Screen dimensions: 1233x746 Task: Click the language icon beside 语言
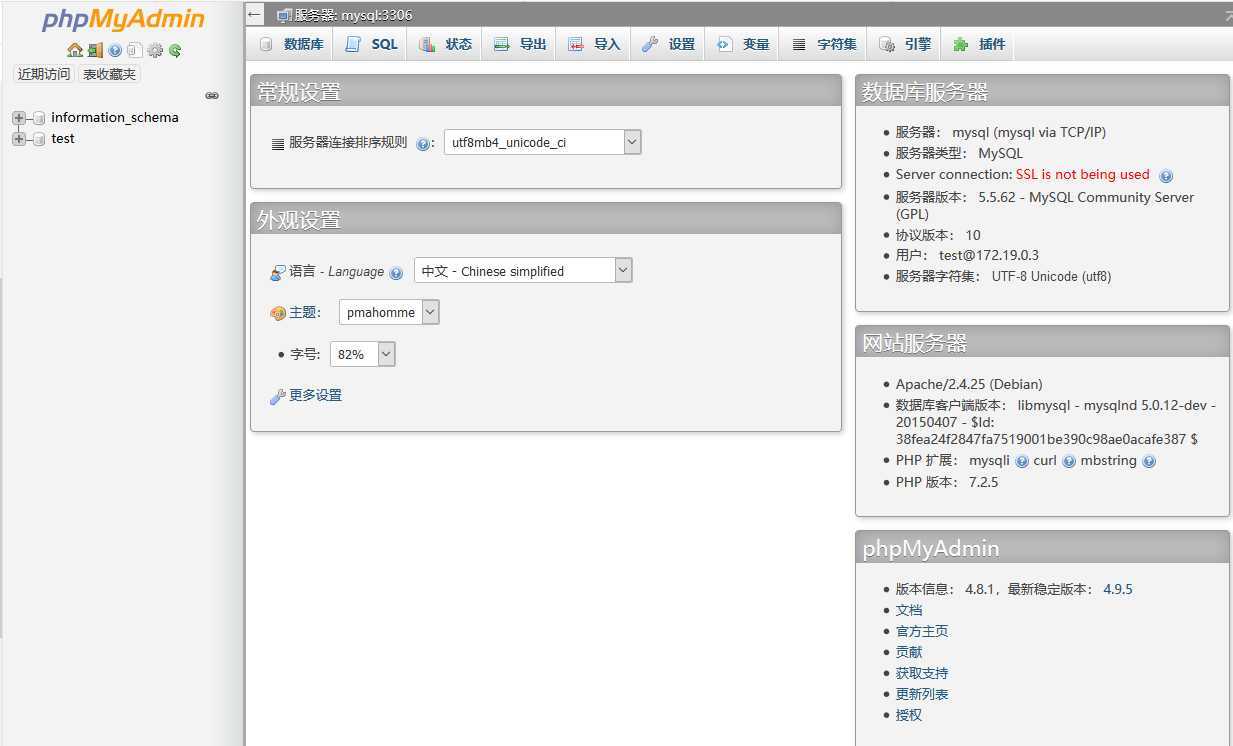pyautogui.click(x=278, y=272)
